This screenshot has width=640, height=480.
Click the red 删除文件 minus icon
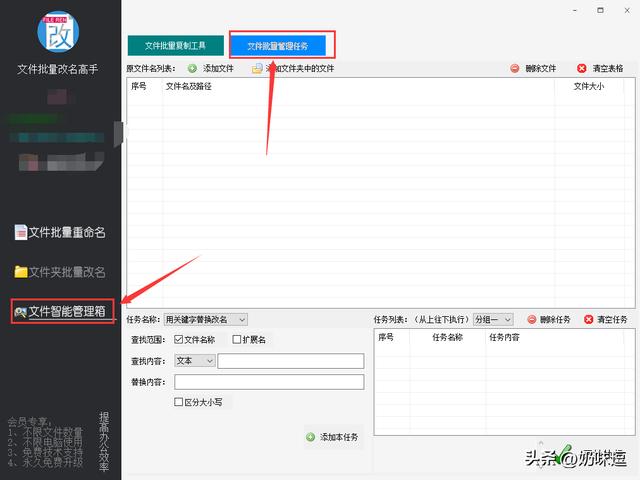tap(515, 69)
